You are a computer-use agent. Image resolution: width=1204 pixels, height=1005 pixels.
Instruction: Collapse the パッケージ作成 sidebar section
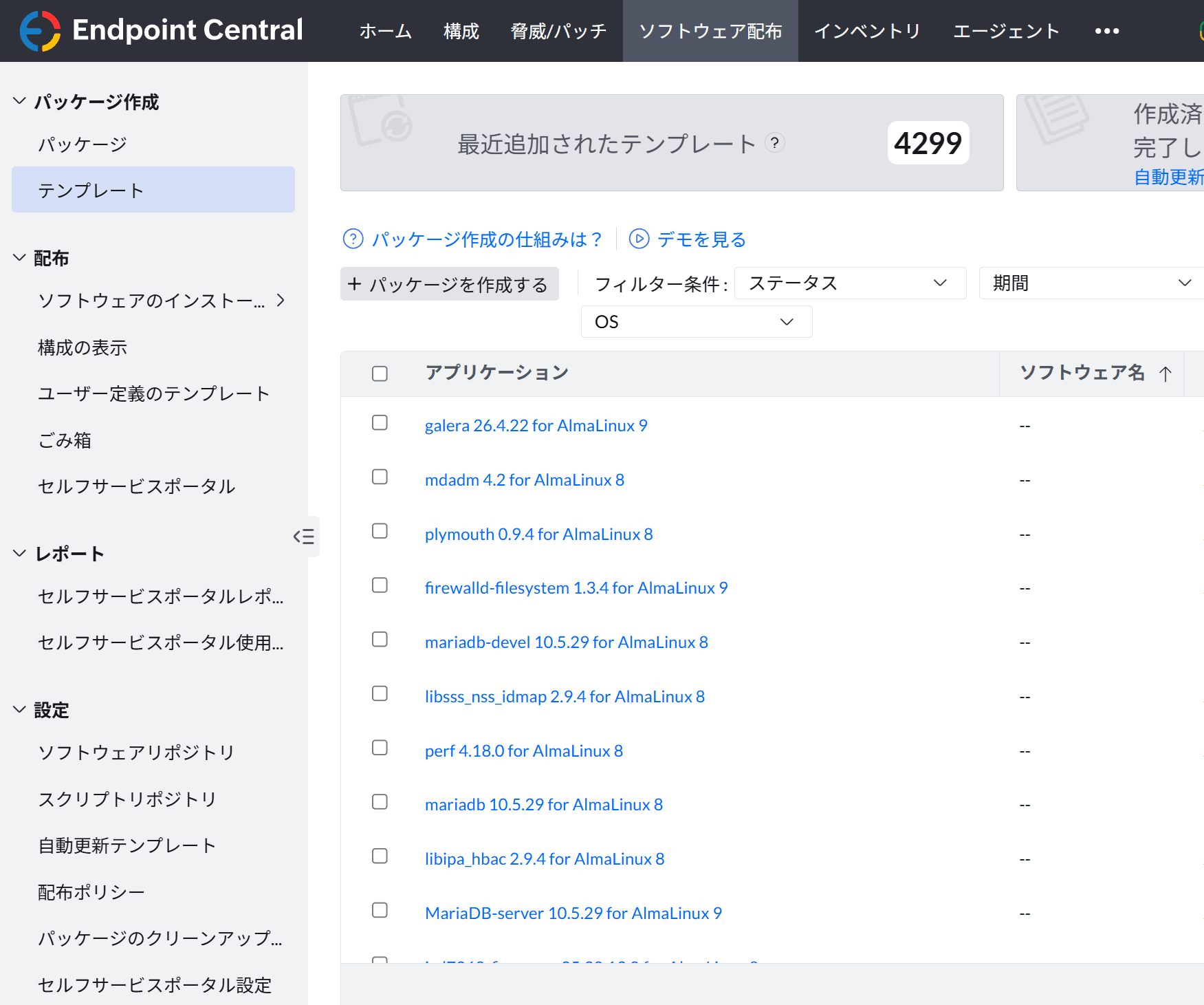[19, 101]
